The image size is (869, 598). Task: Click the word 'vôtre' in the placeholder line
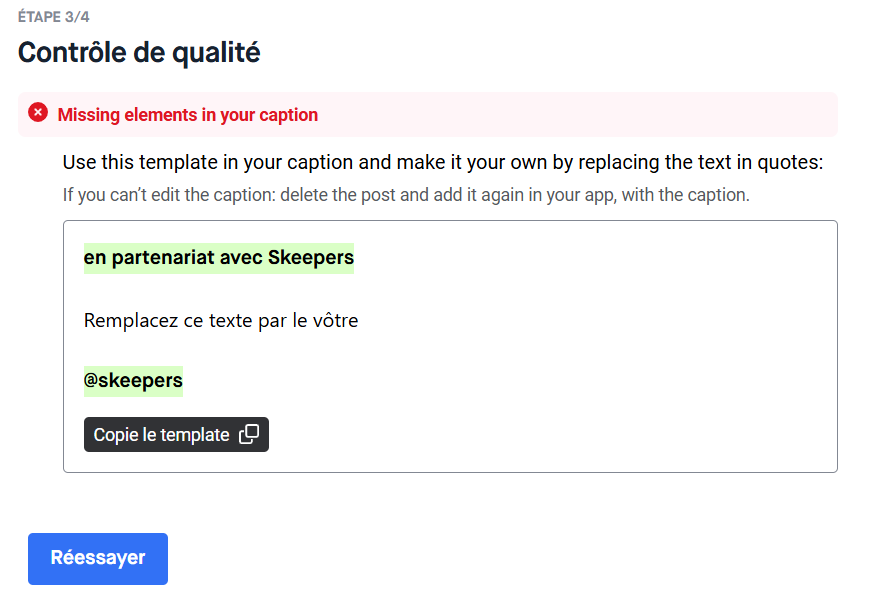(x=334, y=320)
